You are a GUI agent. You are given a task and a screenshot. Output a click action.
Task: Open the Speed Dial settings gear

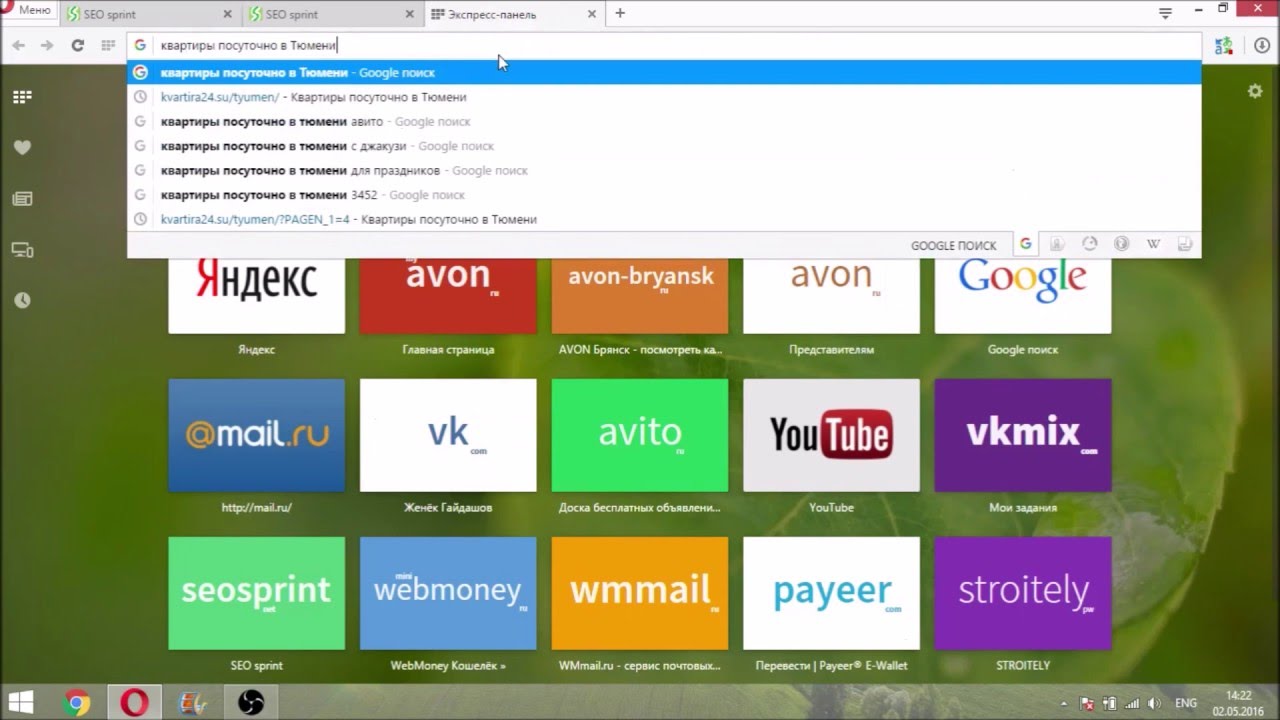pyautogui.click(x=1255, y=91)
